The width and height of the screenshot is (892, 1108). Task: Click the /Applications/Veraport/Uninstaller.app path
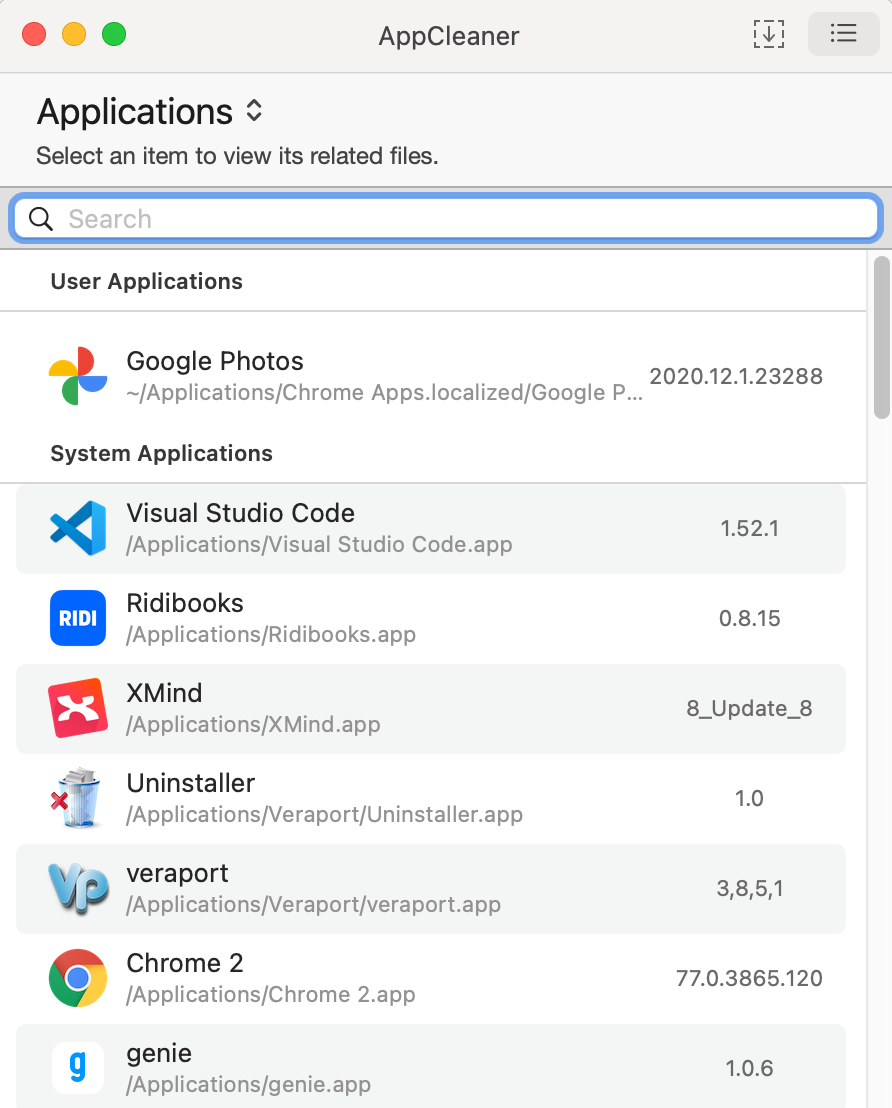(x=324, y=815)
